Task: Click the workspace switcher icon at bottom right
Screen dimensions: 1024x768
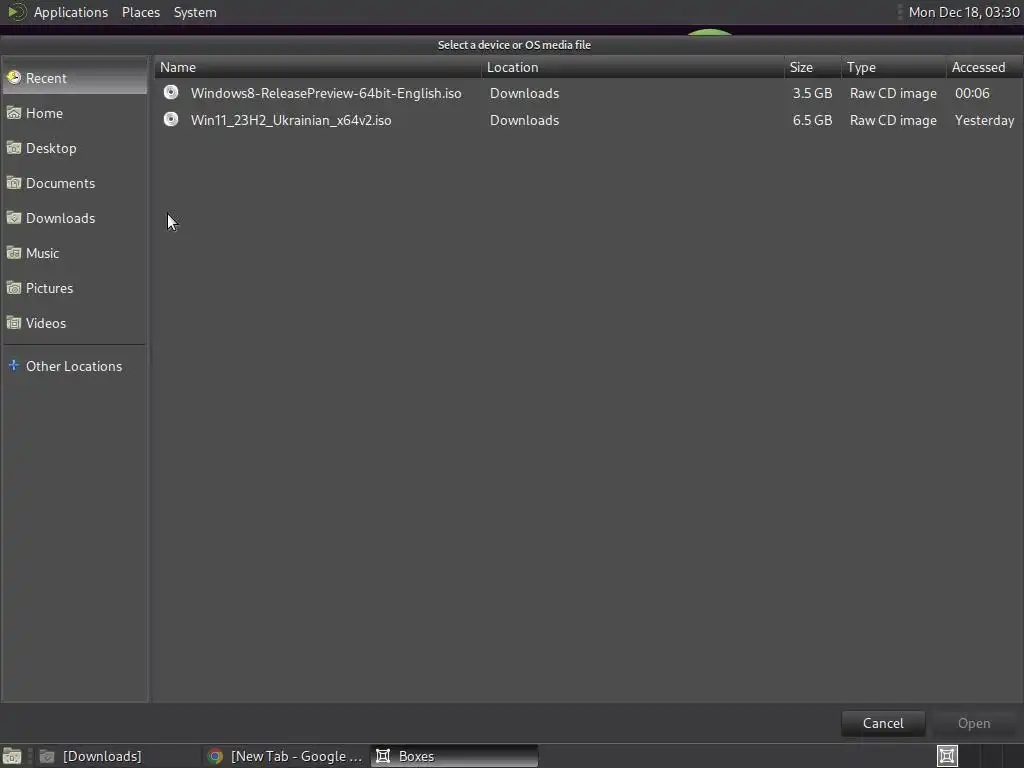Action: coord(947,756)
